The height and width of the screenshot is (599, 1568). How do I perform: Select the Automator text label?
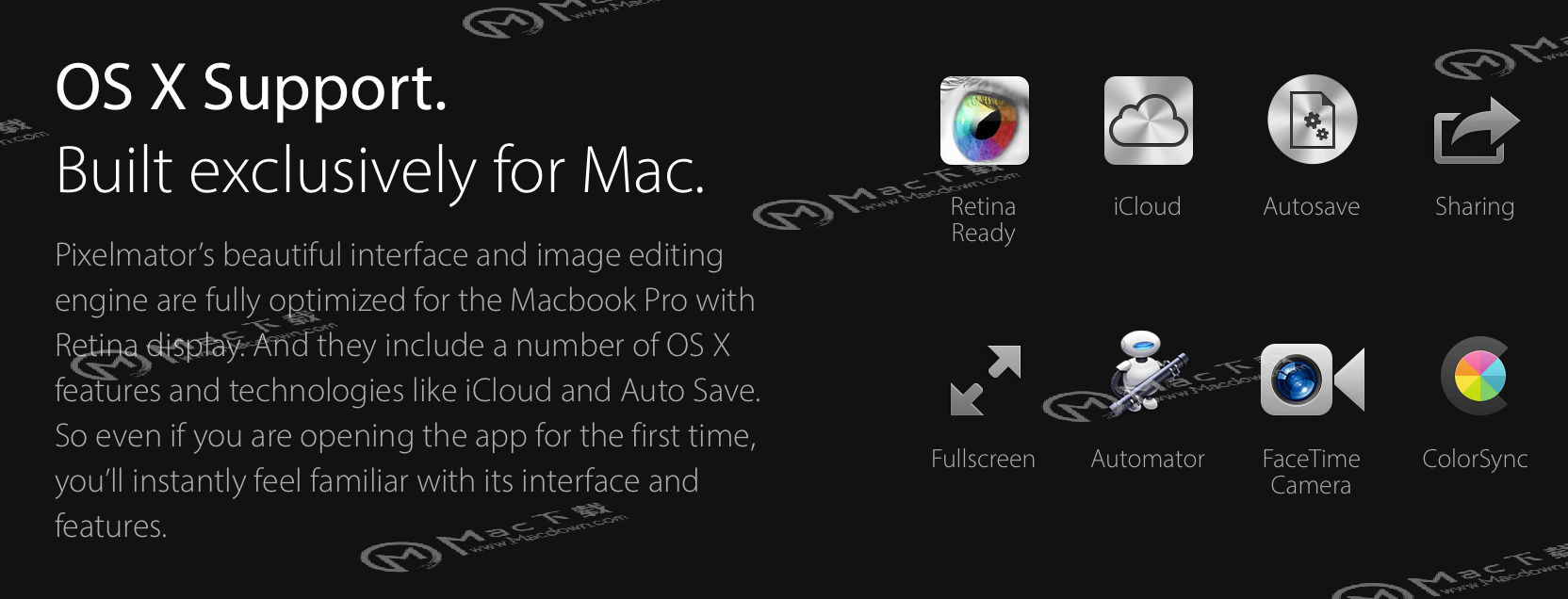tap(1148, 459)
